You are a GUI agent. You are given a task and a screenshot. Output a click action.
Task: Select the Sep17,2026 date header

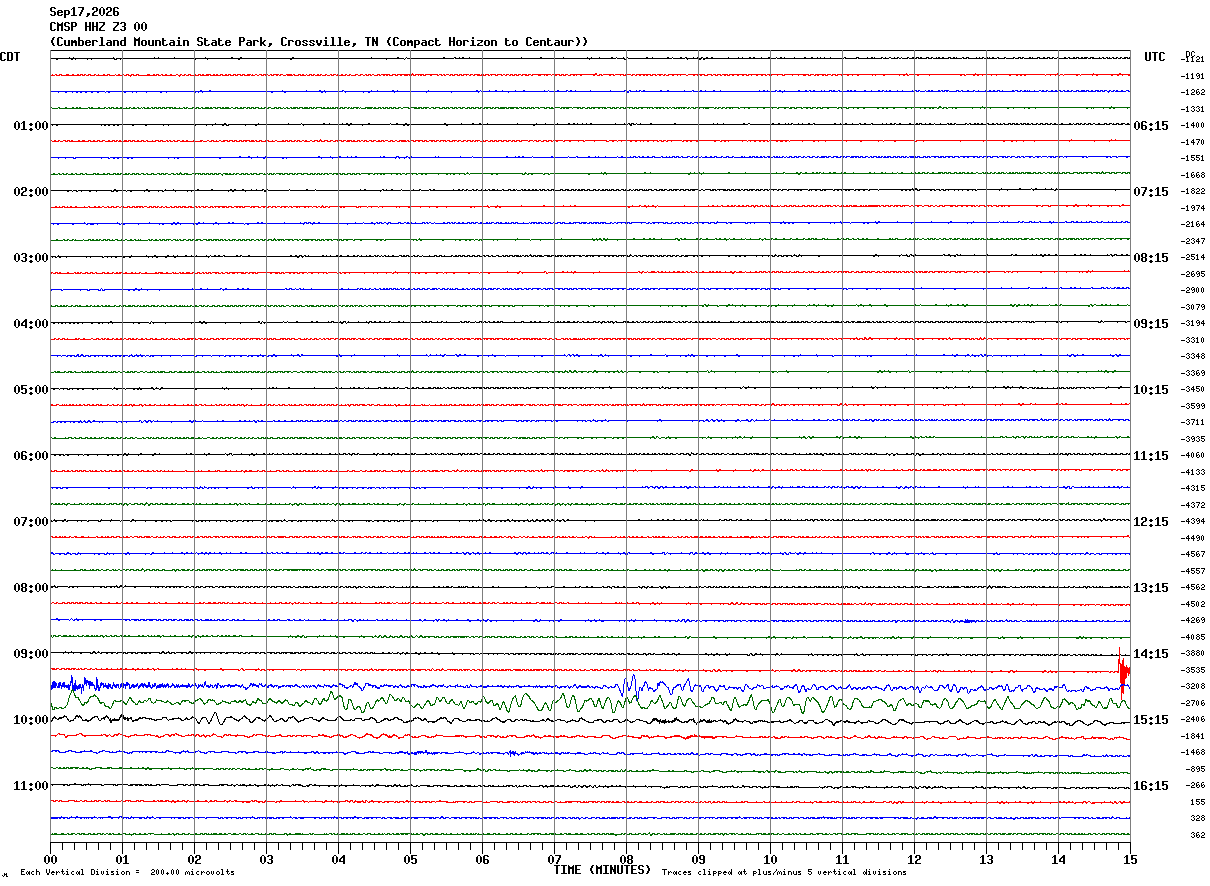[84, 12]
